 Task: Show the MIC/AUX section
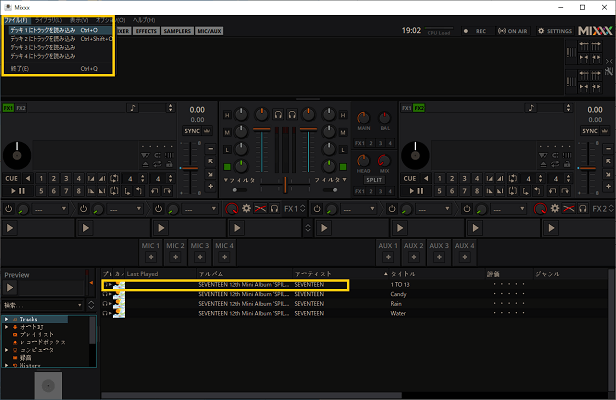209,31
